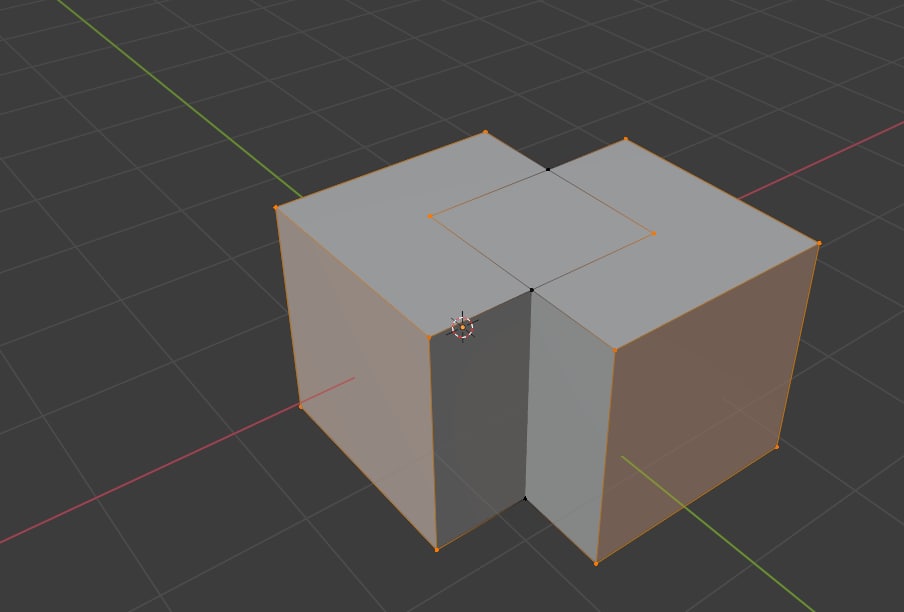The image size is (904, 612).
Task: Select the black vertex at the notch's bottom
Action: click(525, 499)
